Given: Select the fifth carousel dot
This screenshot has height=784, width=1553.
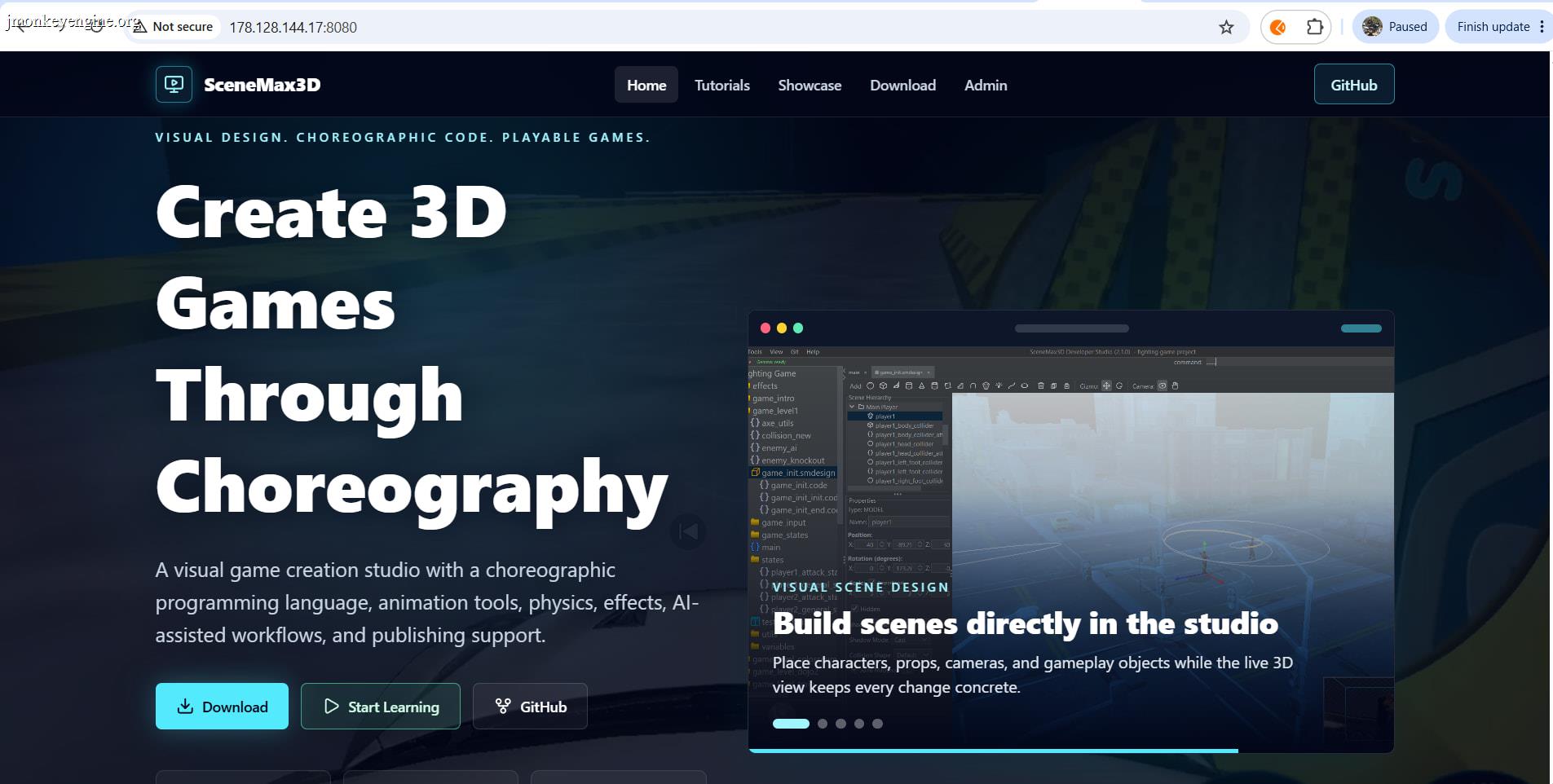Looking at the screenshot, I should (877, 724).
